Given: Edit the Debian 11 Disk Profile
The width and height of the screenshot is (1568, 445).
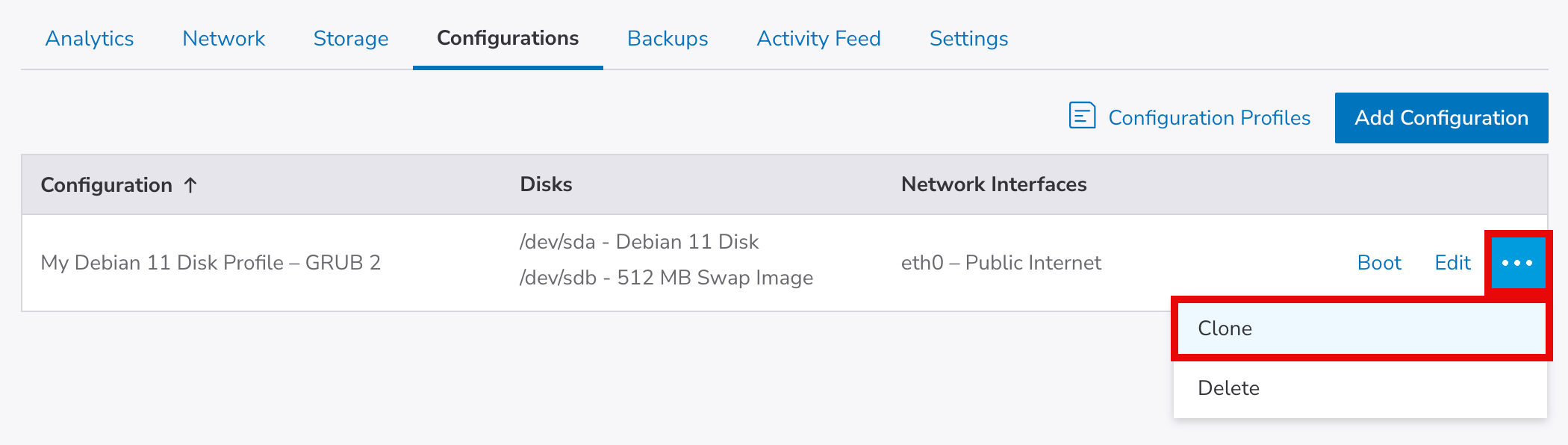Looking at the screenshot, I should (1452, 263).
